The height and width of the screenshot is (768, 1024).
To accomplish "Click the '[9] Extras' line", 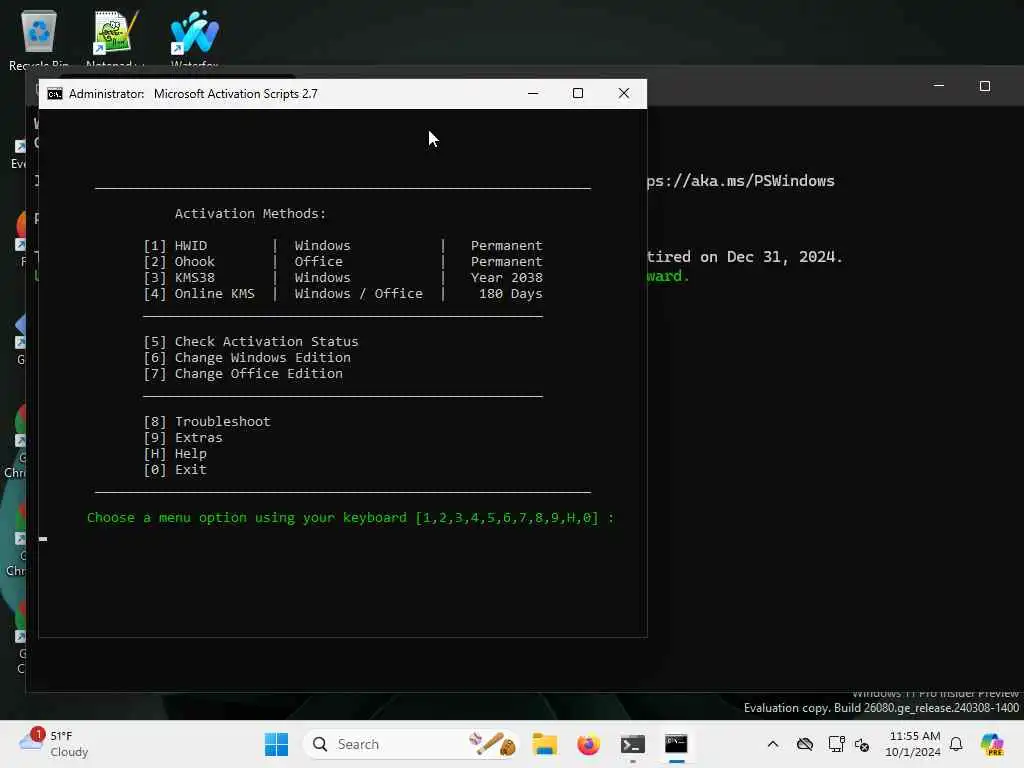I will 183,438.
